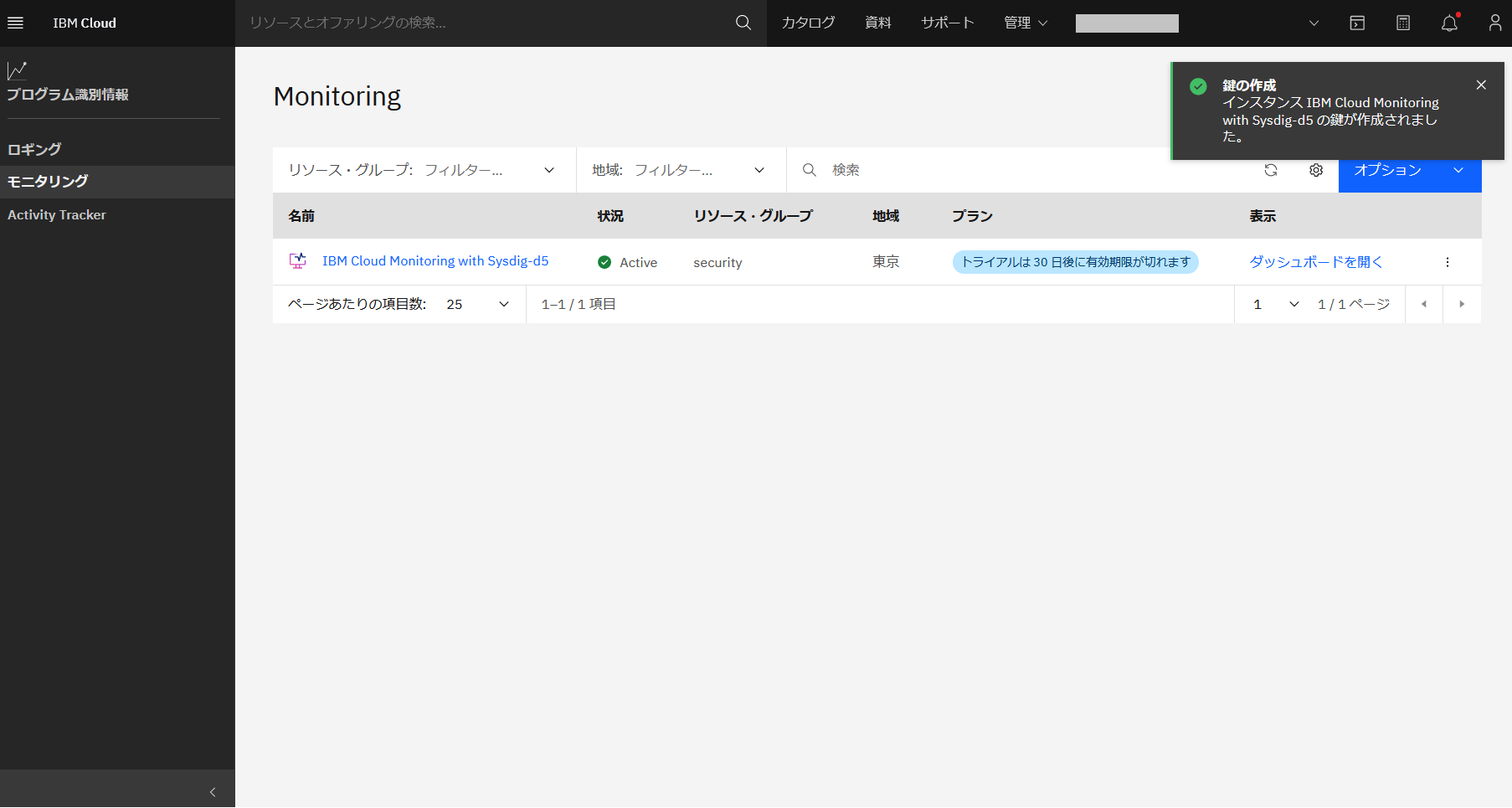Screen dimensions: 1512x808
Task: Click the Sysdig instance icon
Action: pos(297,261)
